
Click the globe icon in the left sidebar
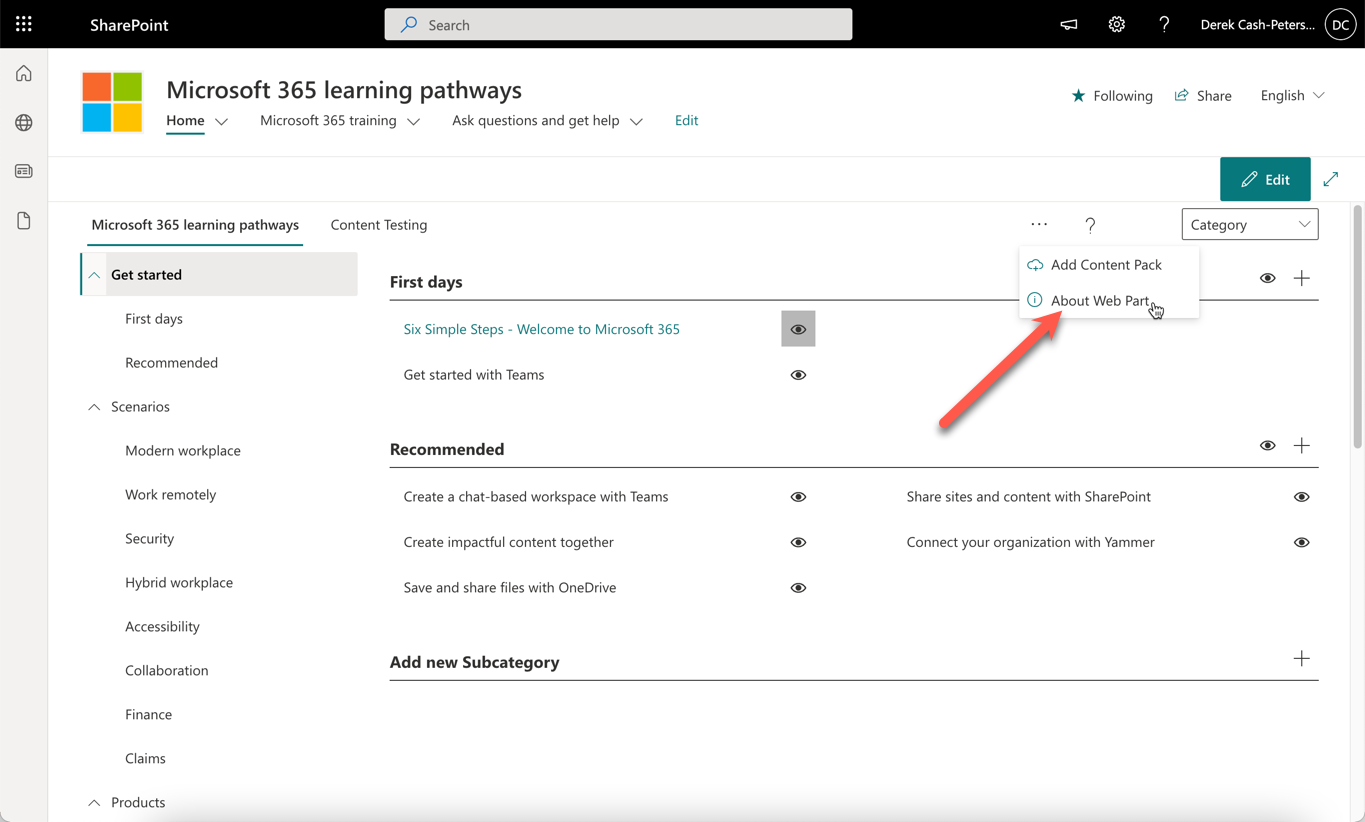tap(23, 122)
